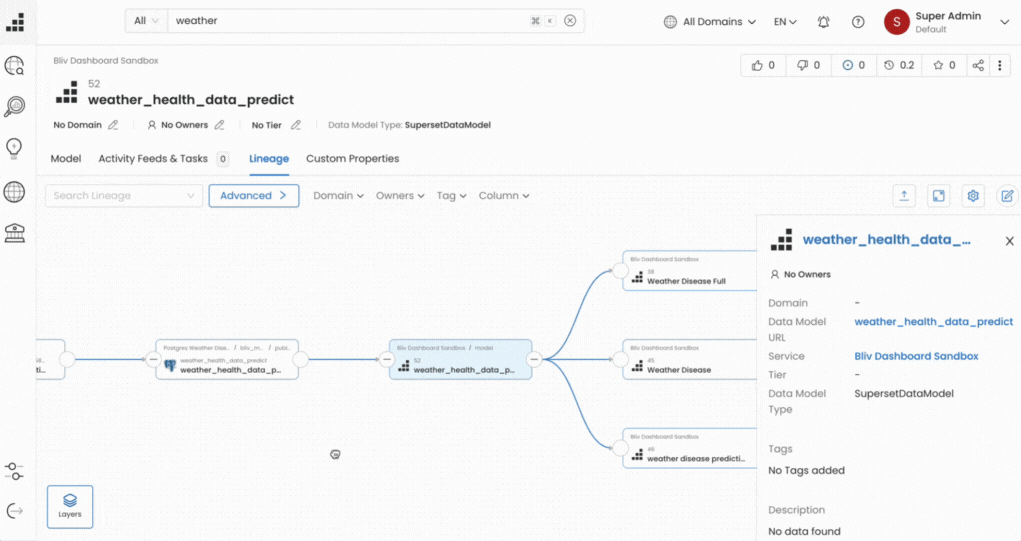The height and width of the screenshot is (541, 1021).
Task: Open the lineage settings gear icon
Action: pos(973,196)
